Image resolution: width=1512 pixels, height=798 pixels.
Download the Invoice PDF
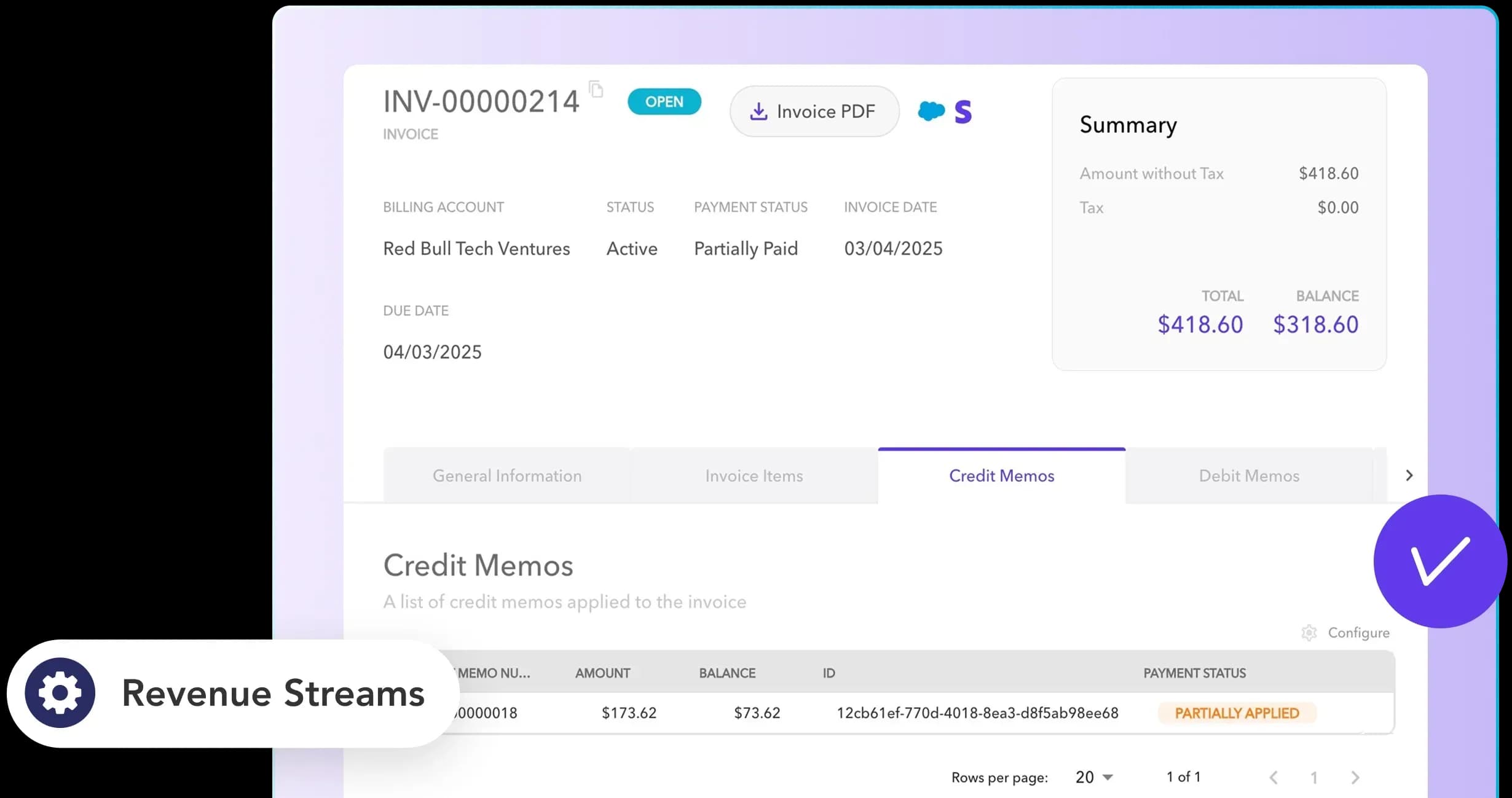coord(814,111)
